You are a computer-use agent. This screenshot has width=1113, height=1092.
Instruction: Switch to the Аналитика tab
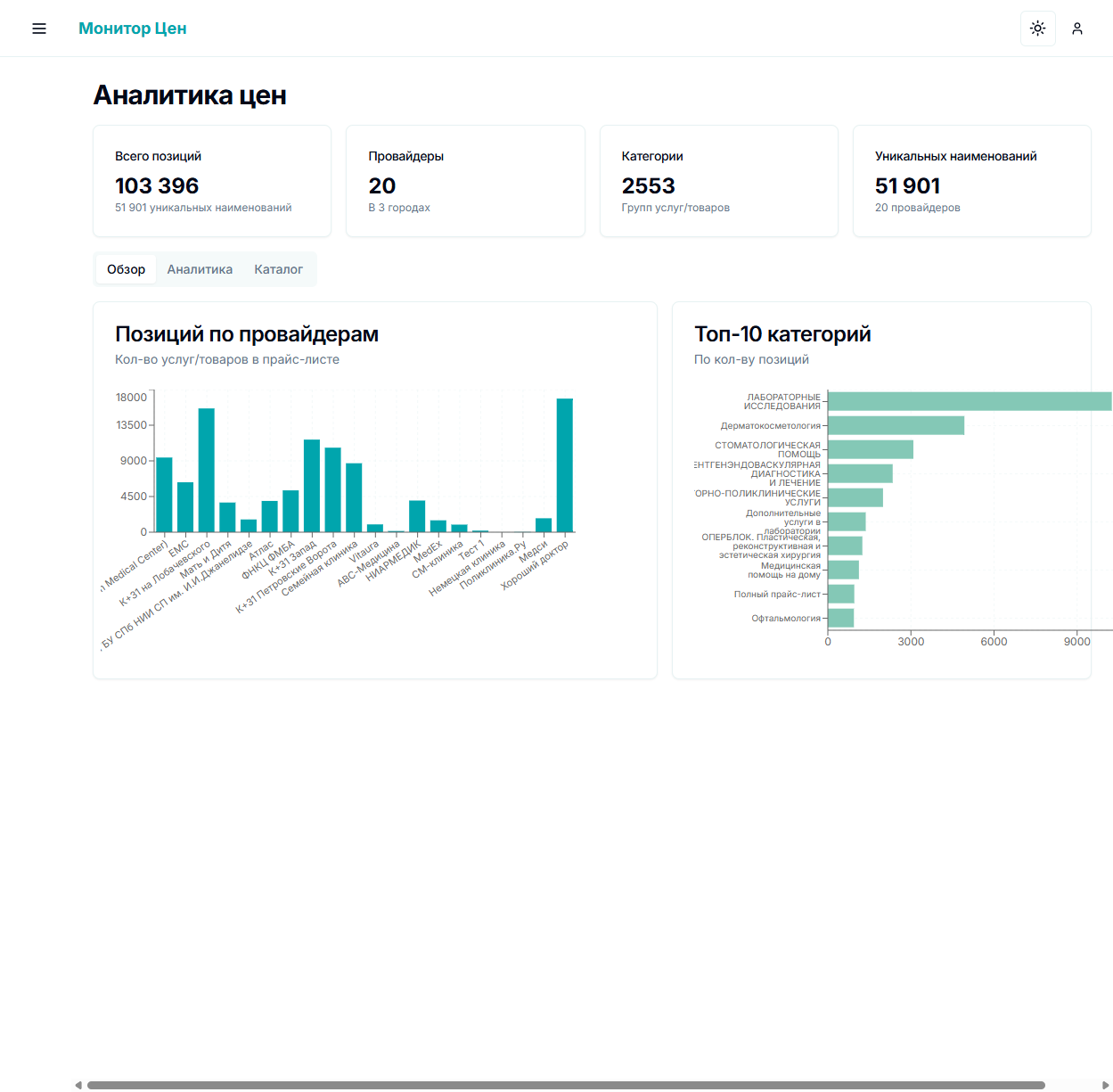pyautogui.click(x=200, y=269)
